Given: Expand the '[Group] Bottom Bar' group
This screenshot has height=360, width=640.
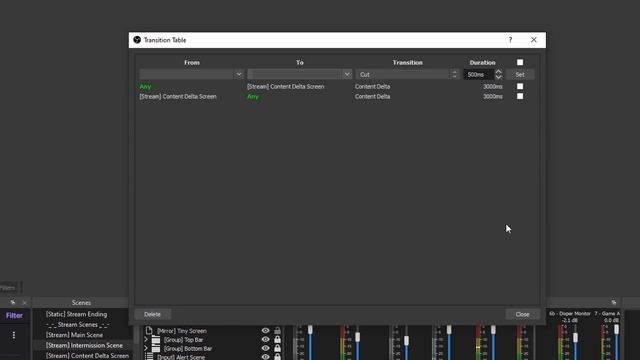Looking at the screenshot, I should pos(146,349).
